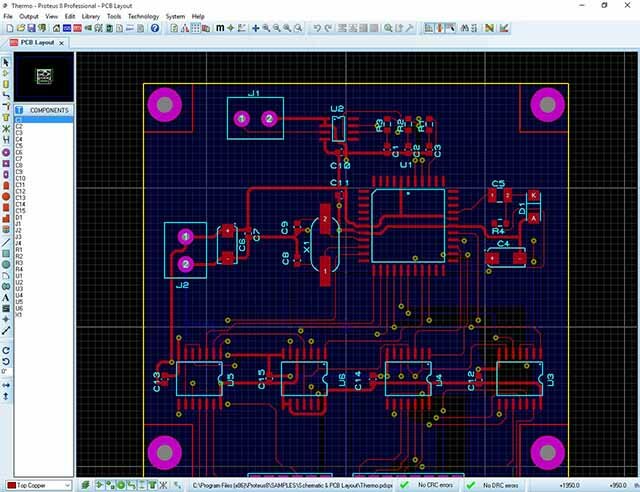
Task: Click the Y-Mirror vertical flip icon
Action: 6,396
